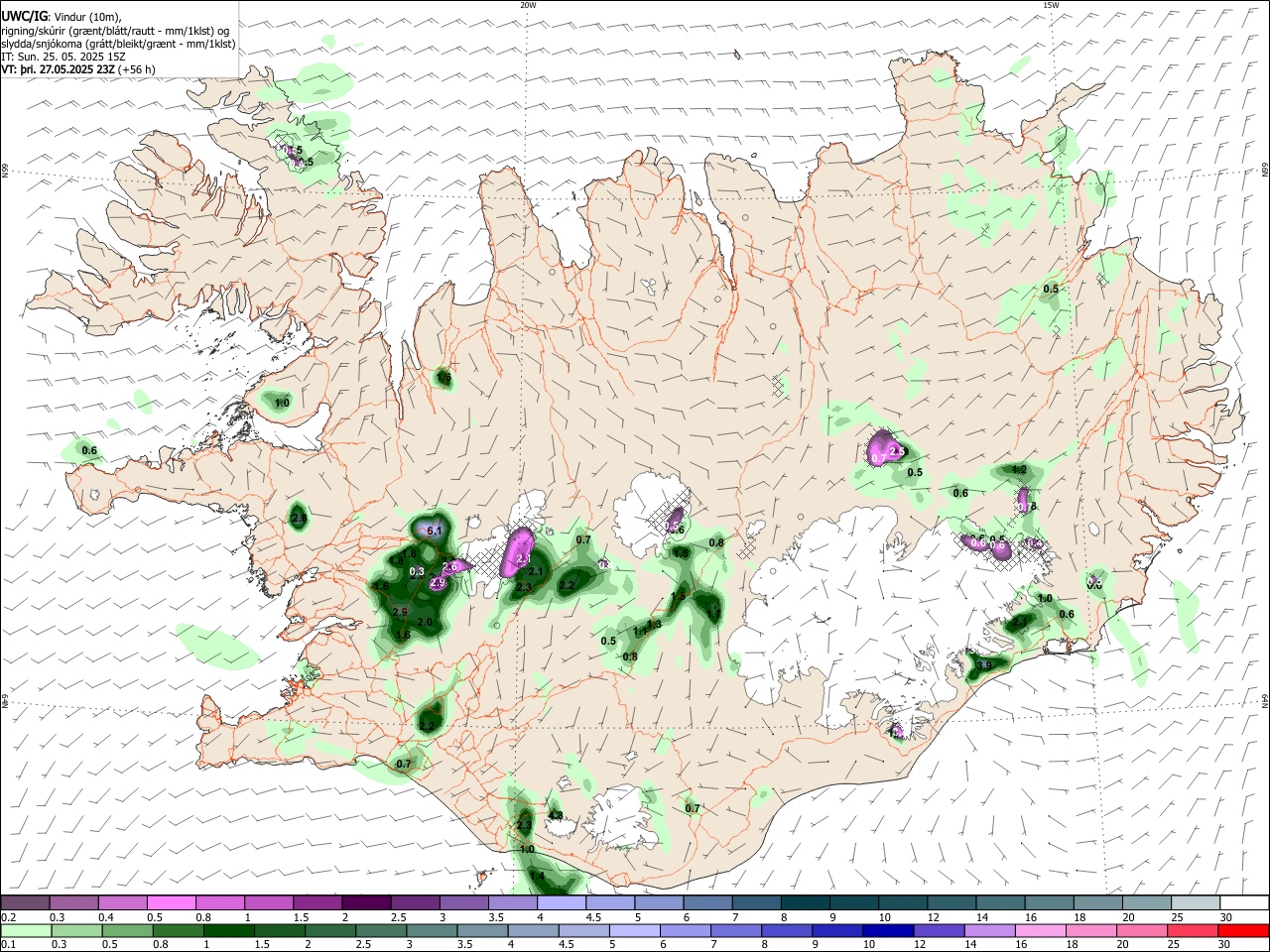Pick the pale green 0.1 rain legend swatch
This screenshot has height=952, width=1270.
point(25,930)
